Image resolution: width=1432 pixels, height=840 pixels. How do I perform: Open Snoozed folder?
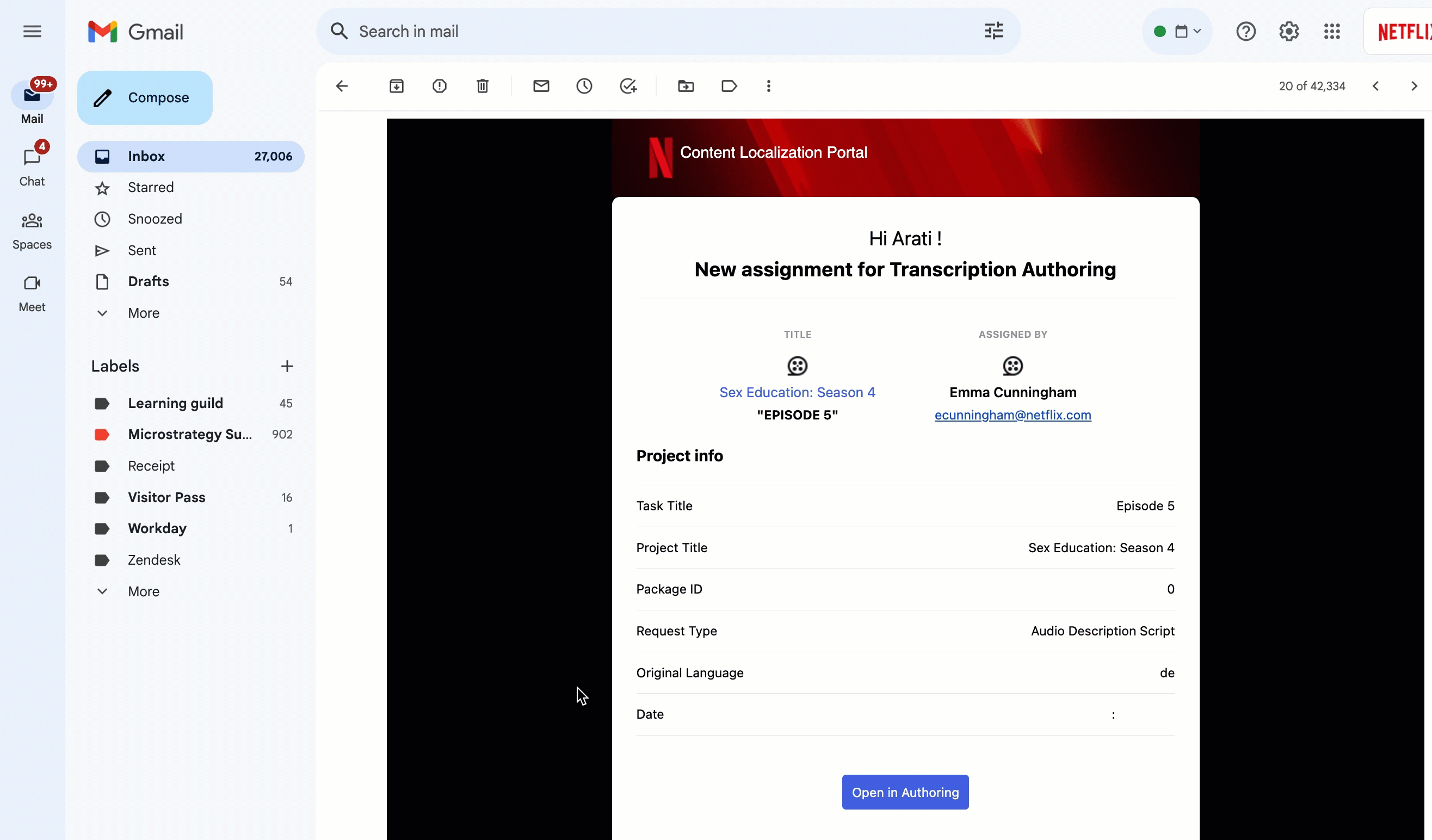[x=190, y=219]
